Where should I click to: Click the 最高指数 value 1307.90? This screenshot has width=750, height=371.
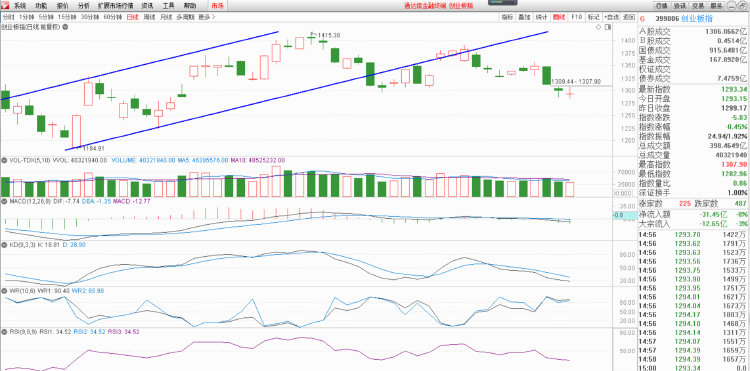click(x=734, y=164)
